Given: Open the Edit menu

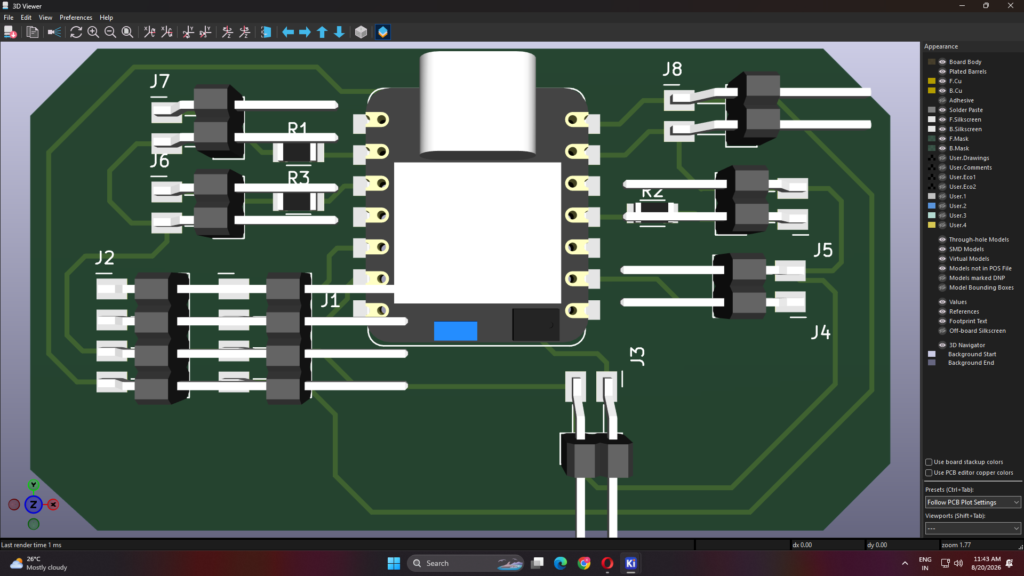Looking at the screenshot, I should 26,18.
